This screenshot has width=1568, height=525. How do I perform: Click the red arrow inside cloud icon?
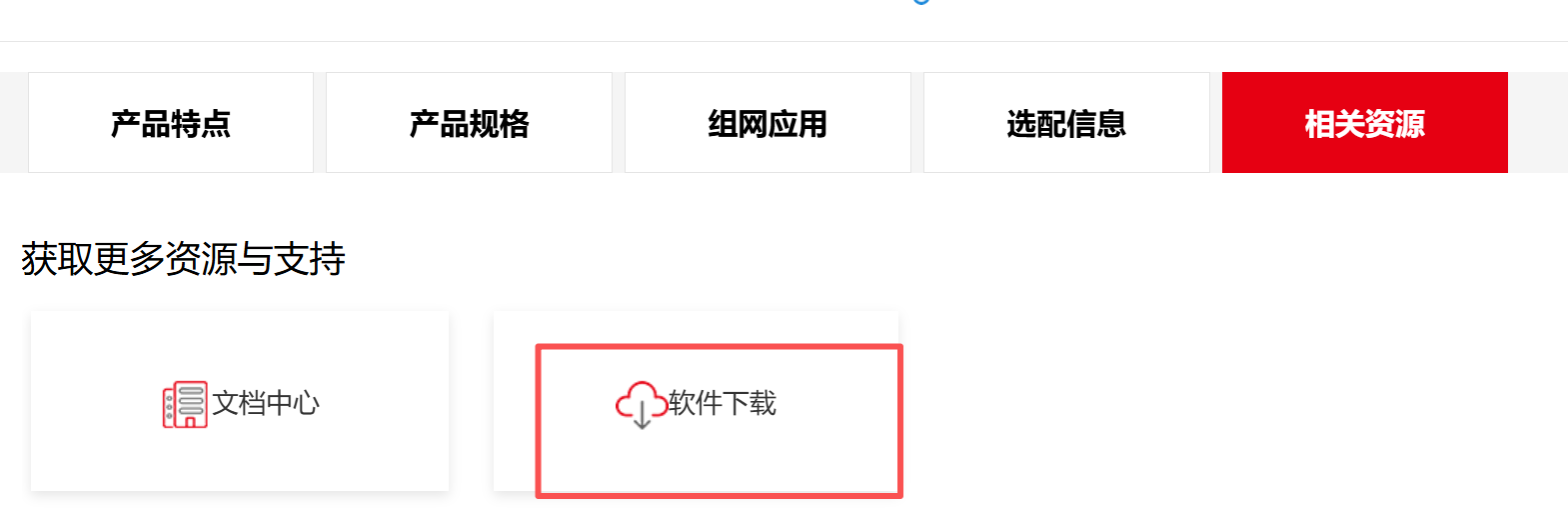(642, 417)
